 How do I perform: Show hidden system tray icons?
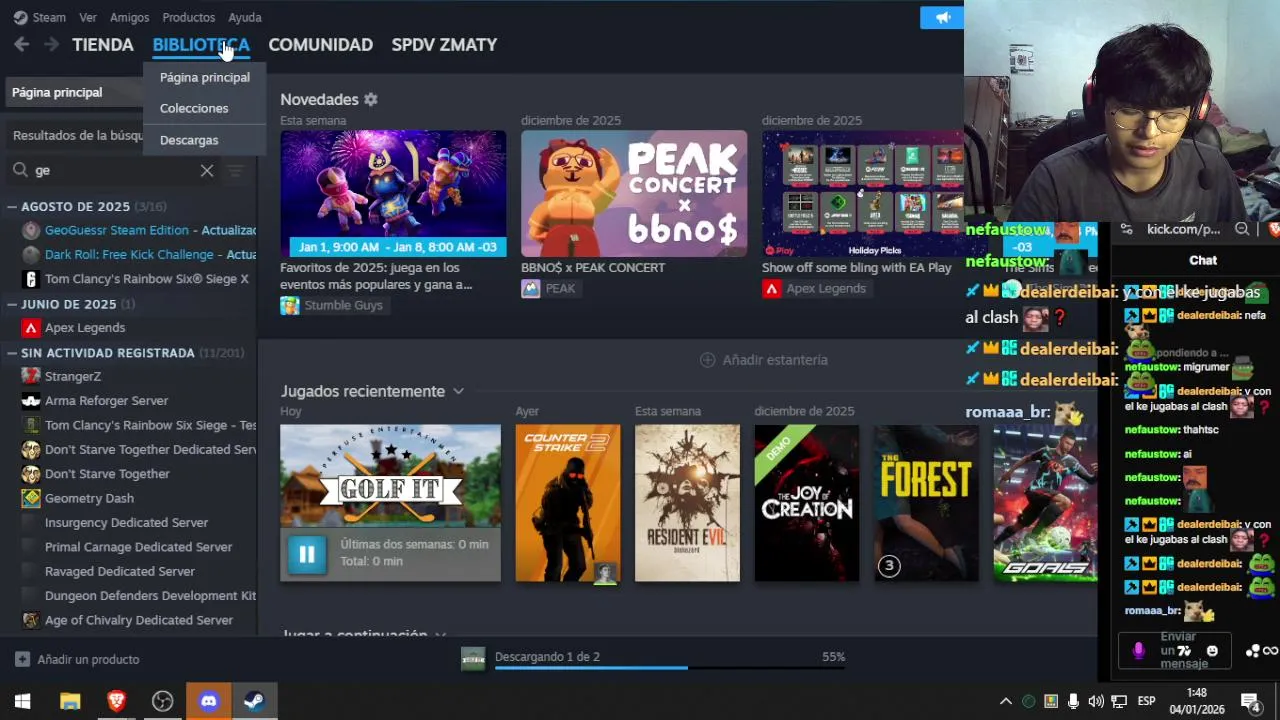click(1006, 701)
